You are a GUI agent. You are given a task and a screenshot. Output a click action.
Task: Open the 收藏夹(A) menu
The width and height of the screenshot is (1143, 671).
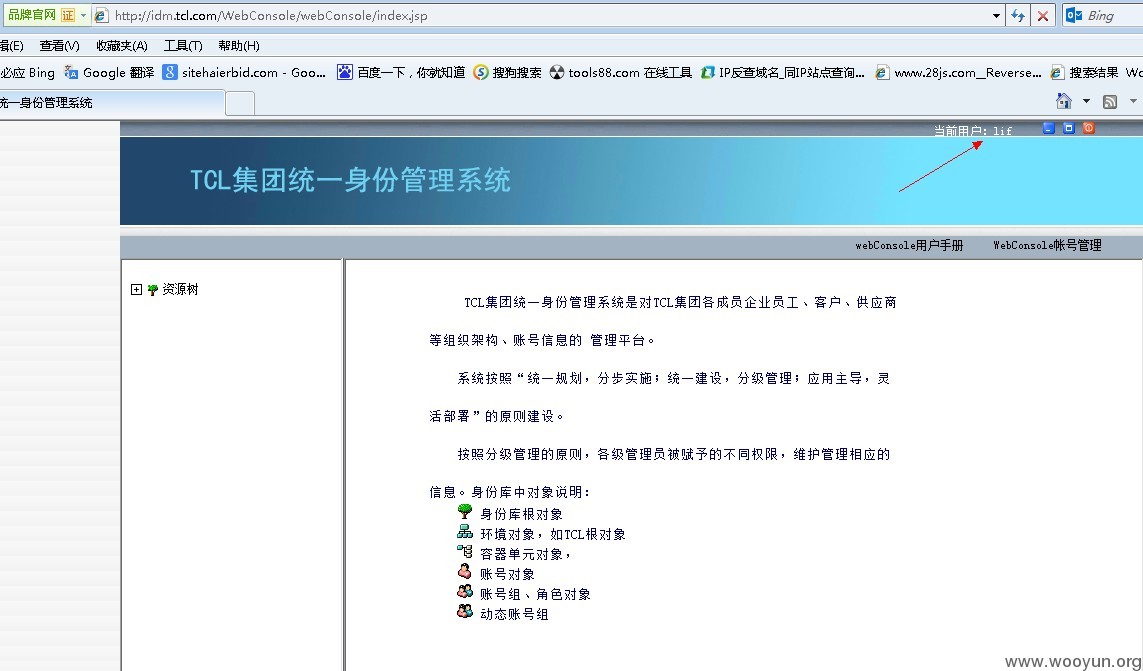pyautogui.click(x=122, y=46)
